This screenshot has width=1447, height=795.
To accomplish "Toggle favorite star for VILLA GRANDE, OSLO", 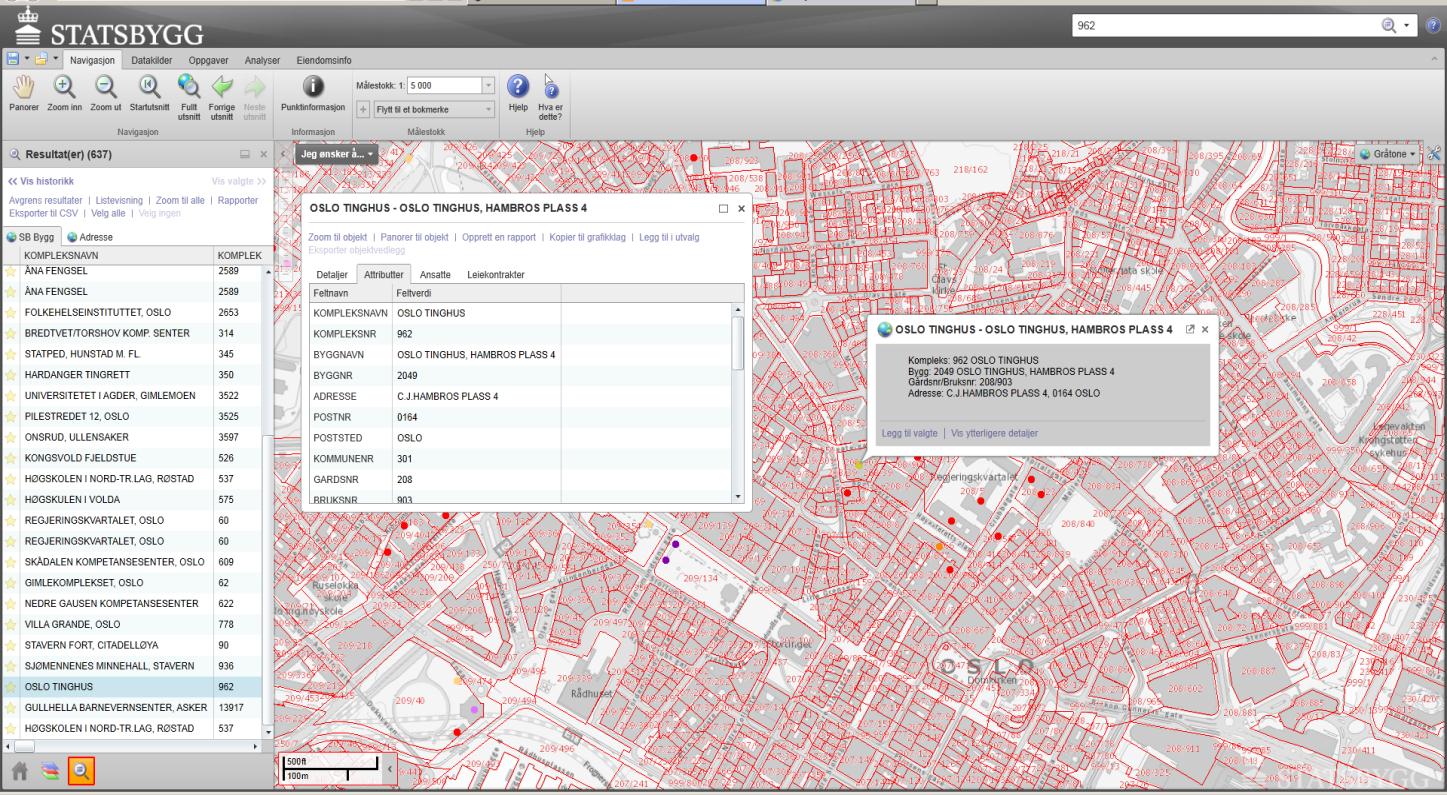I will [x=12, y=624].
